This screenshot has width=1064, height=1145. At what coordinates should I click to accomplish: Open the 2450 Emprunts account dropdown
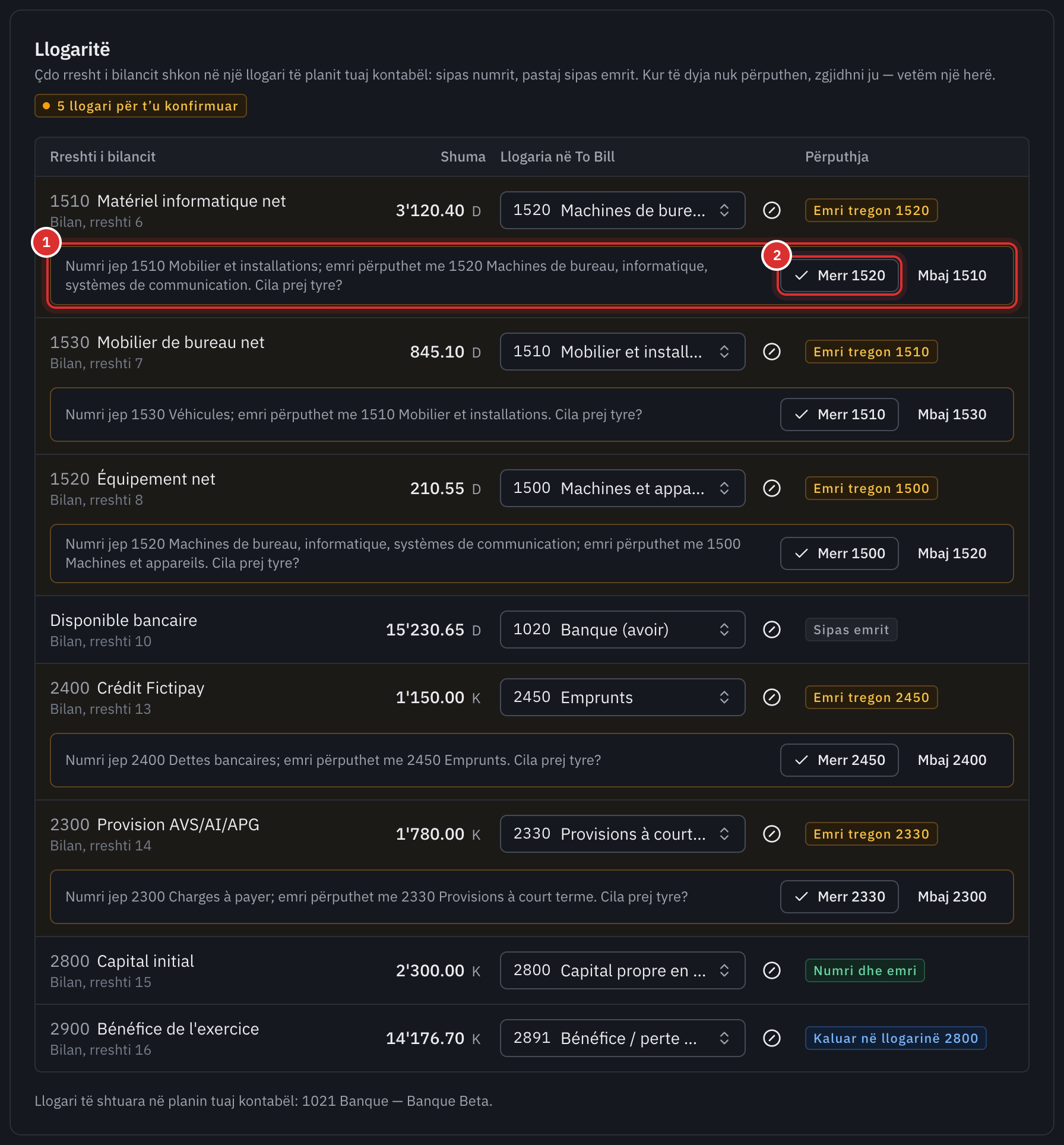click(x=622, y=697)
